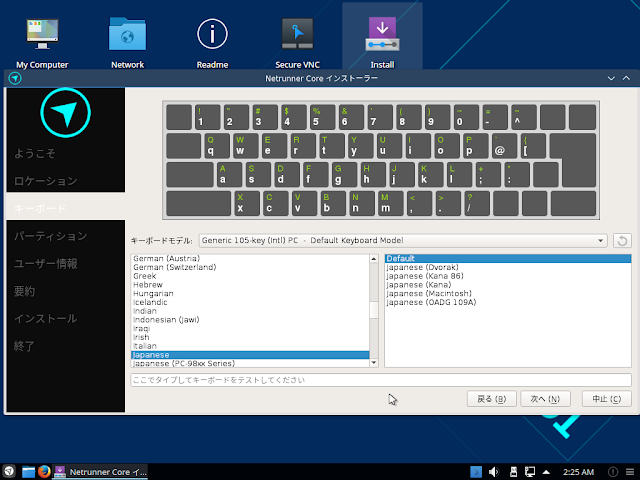Click the Netrunner arrow logo in sidebar
The height and width of the screenshot is (480, 640).
tap(65, 113)
